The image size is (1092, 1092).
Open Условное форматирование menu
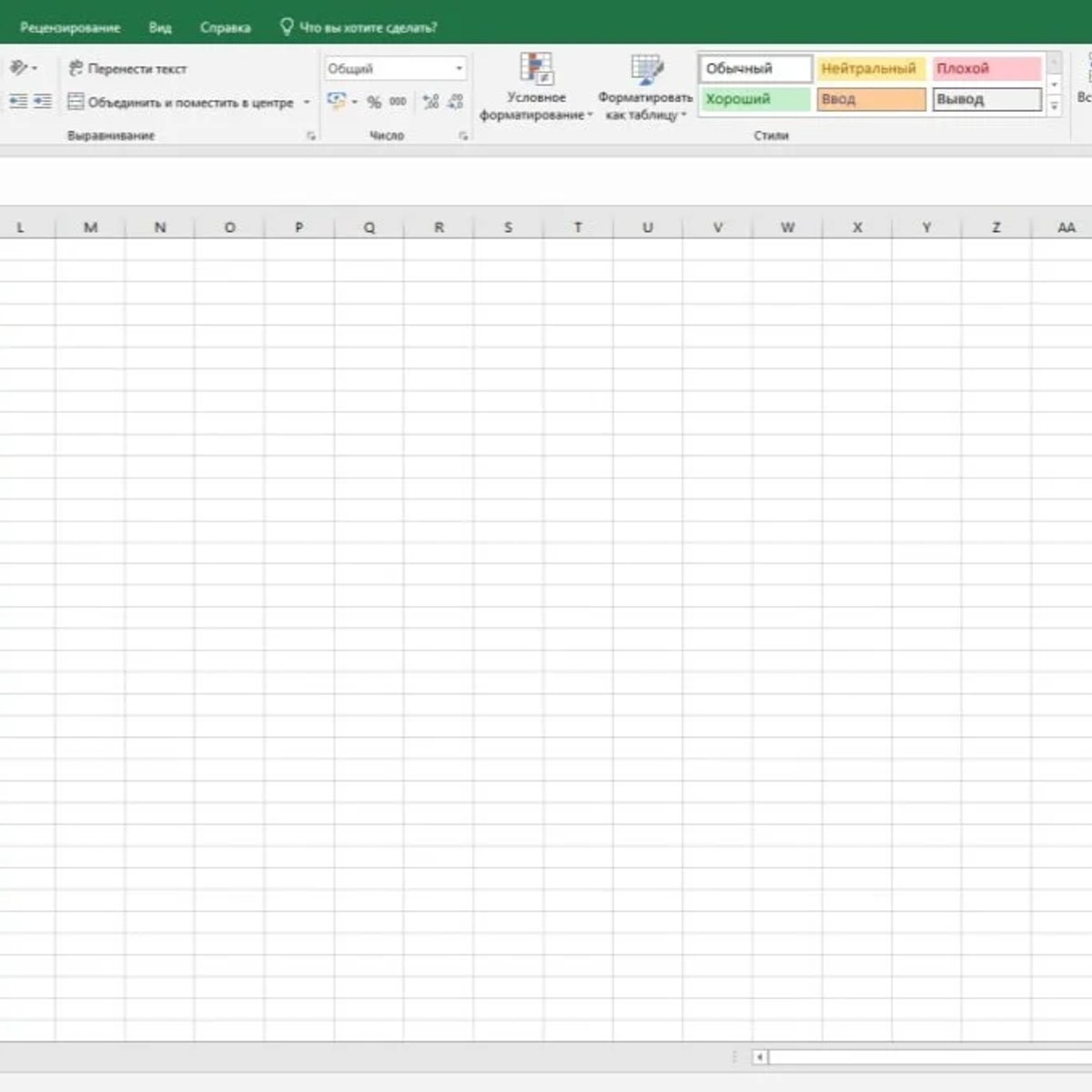tap(536, 87)
